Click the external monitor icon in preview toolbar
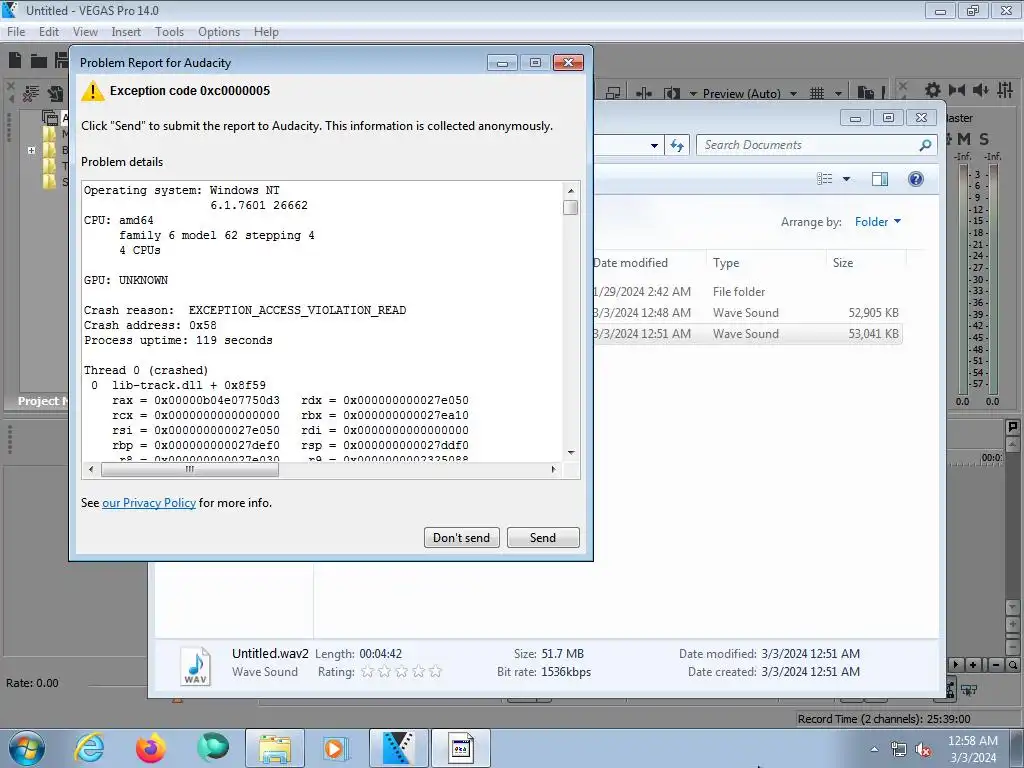1024x768 pixels. pyautogui.click(x=613, y=93)
